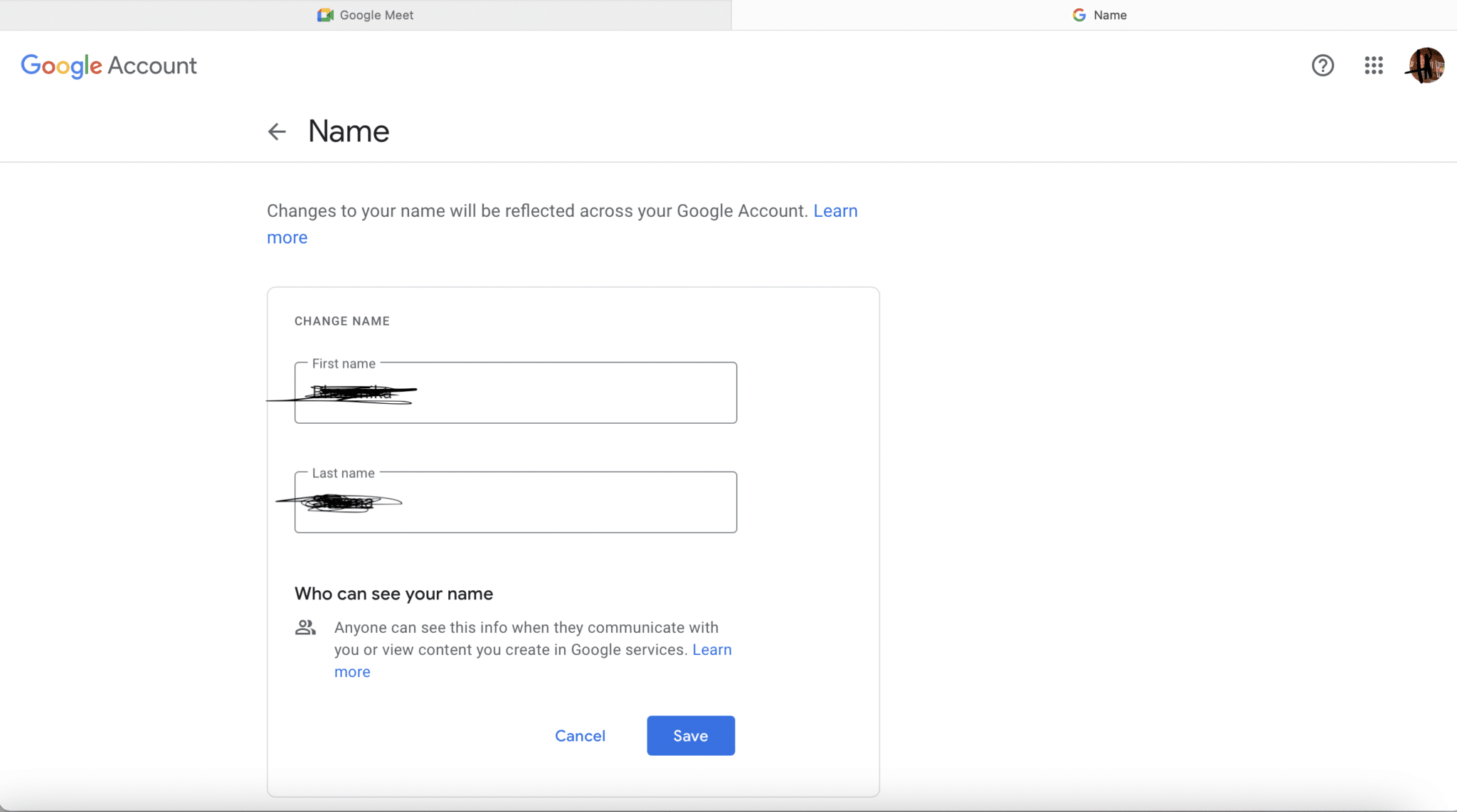Open the Learn more link about name changes
The height and width of the screenshot is (812, 1457).
point(835,210)
